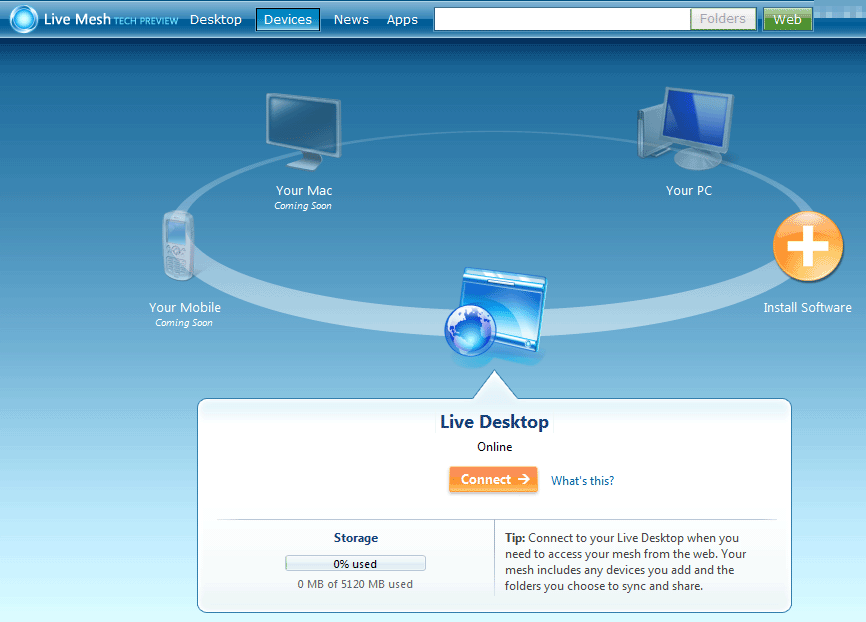Click the Live Mesh orb logo

click(x=24, y=19)
